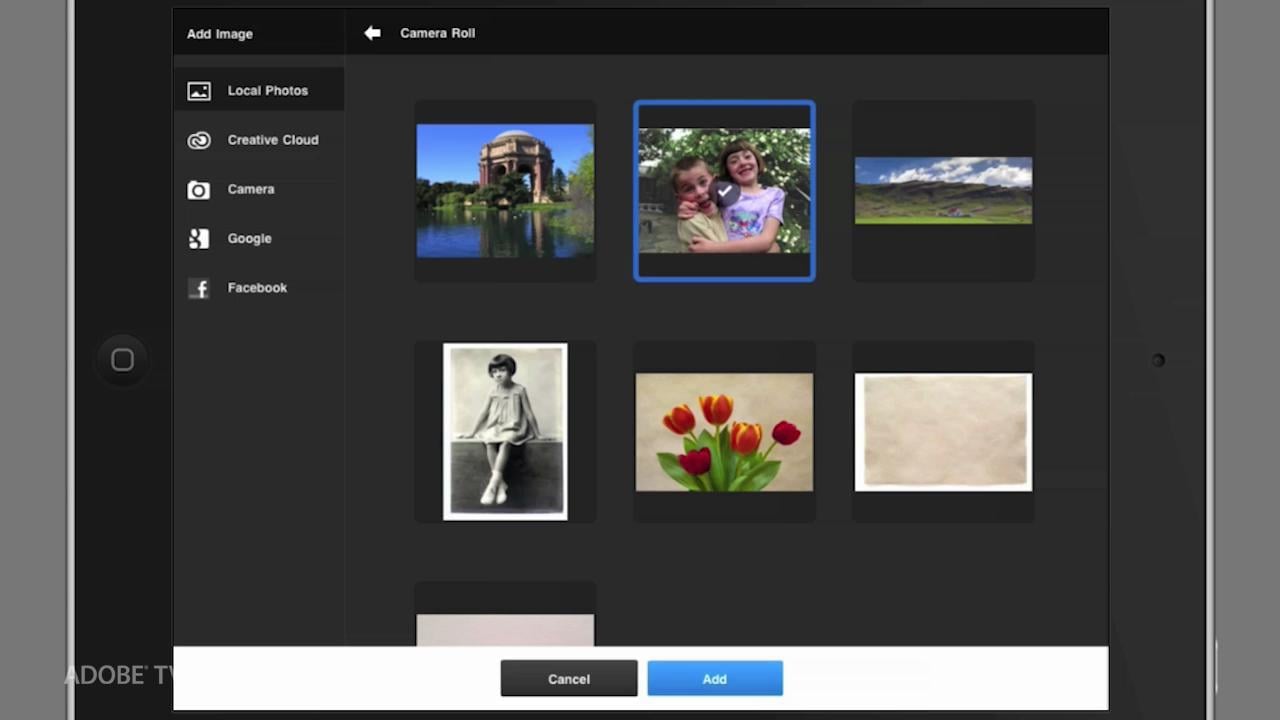
Task: Select the tulips photo thumbnail
Action: [x=724, y=432]
